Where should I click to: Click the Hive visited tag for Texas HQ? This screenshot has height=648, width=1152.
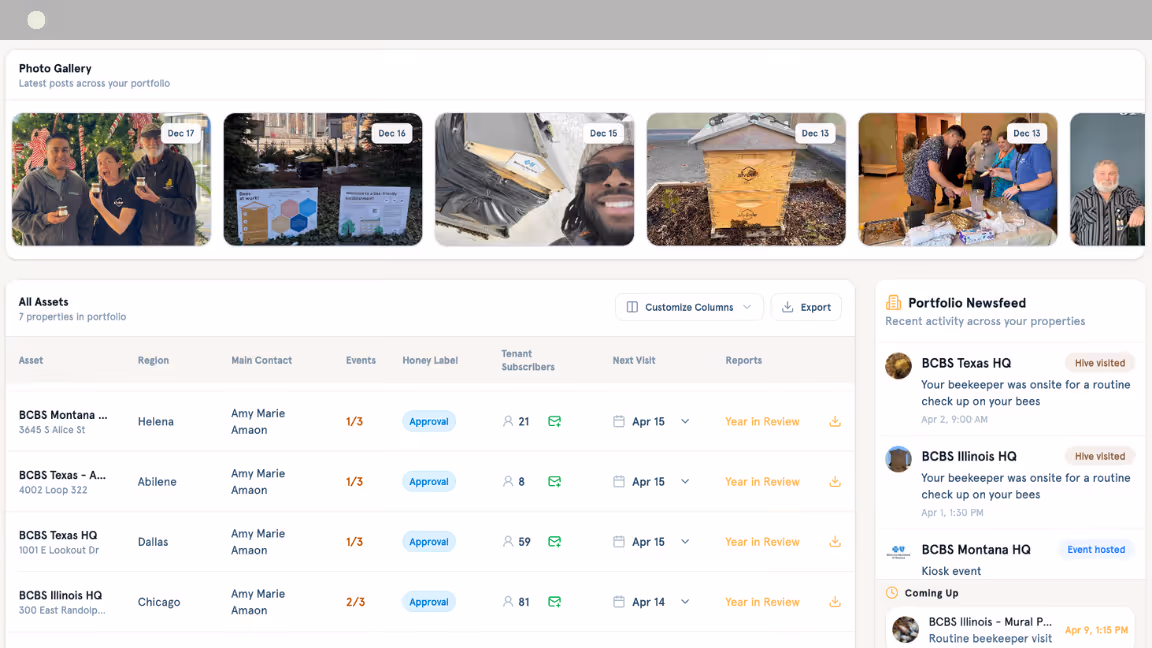(1100, 363)
